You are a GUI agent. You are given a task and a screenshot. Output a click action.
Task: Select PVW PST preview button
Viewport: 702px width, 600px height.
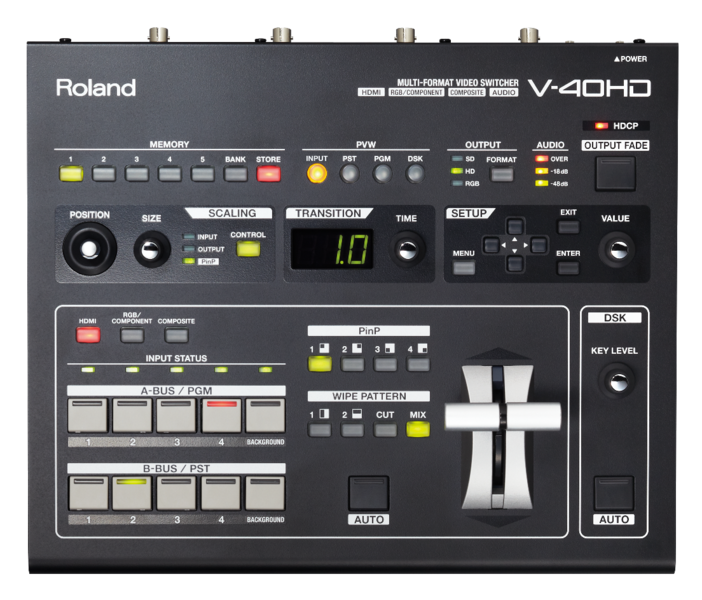tap(349, 173)
